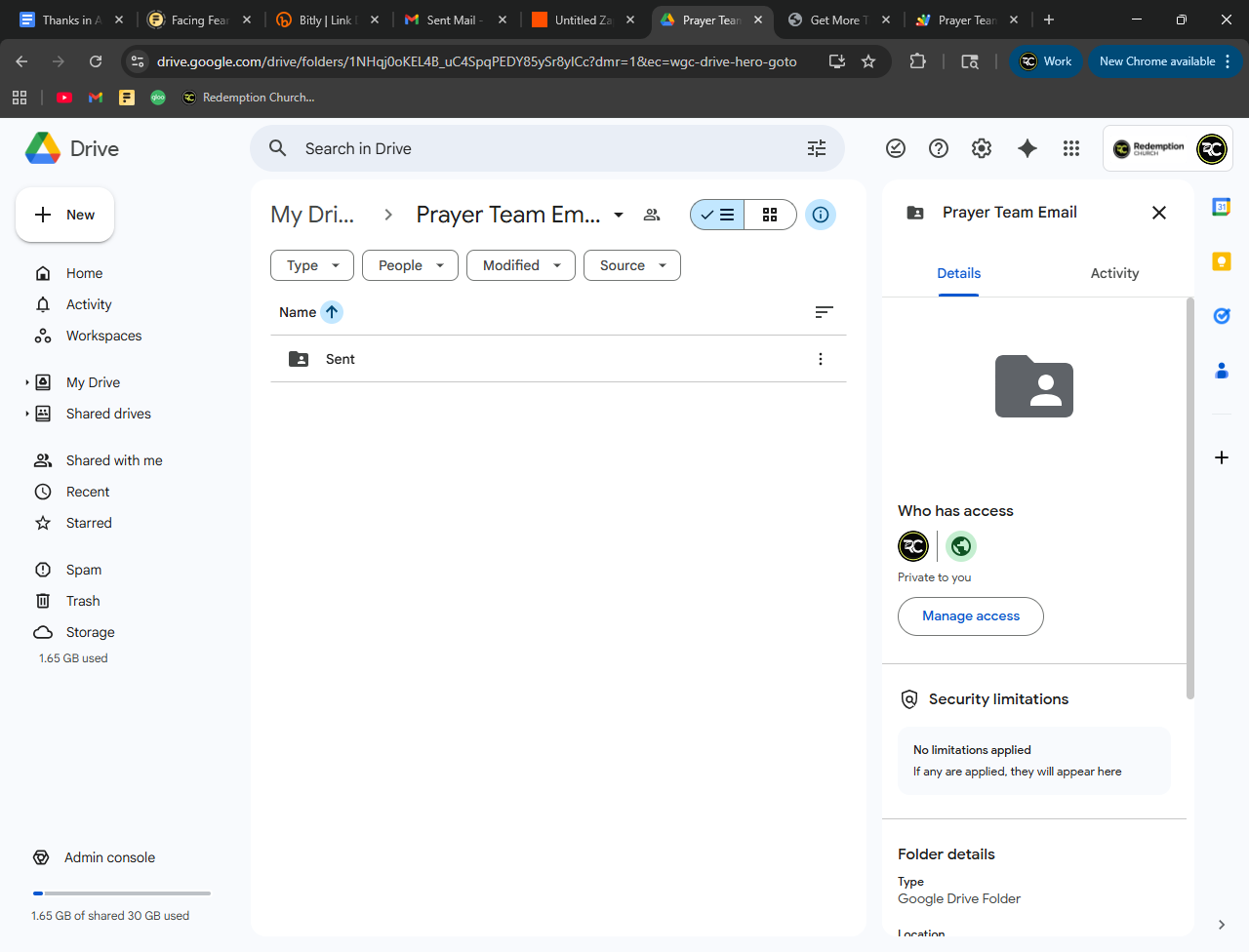Click the details panel vertical scrollbar

[1189, 497]
